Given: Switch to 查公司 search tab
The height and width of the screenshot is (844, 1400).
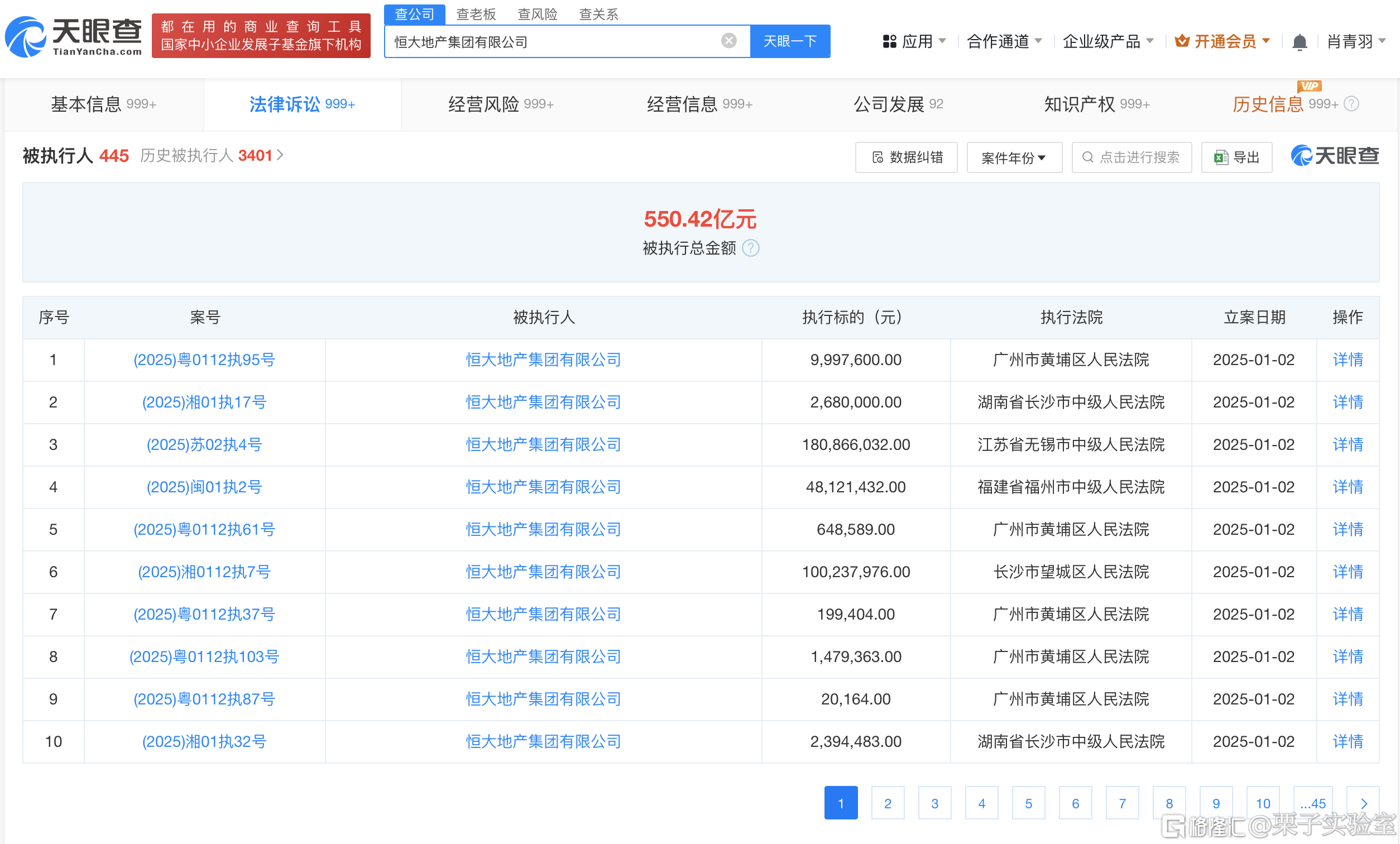Looking at the screenshot, I should tap(414, 14).
